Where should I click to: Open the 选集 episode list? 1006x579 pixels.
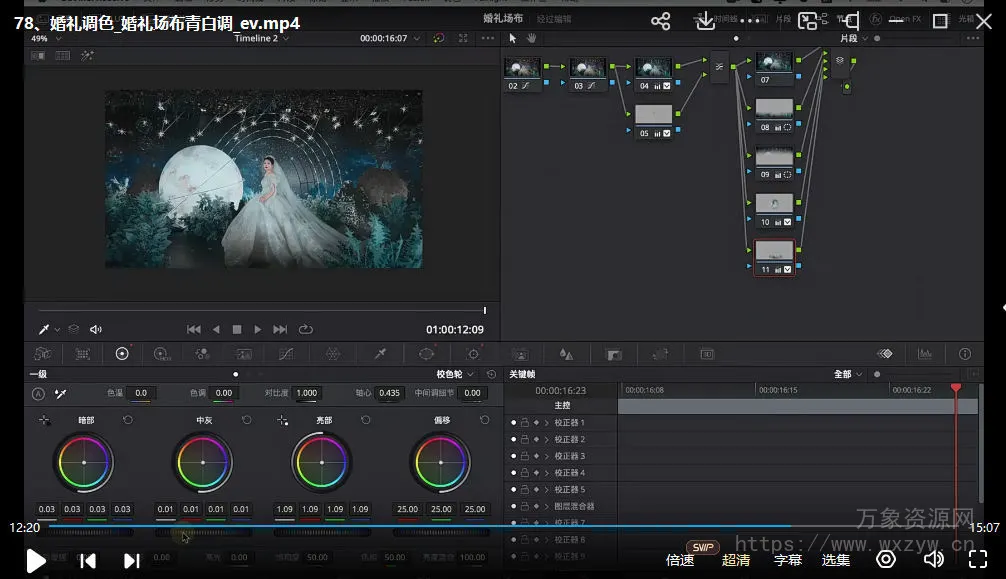tap(836, 560)
